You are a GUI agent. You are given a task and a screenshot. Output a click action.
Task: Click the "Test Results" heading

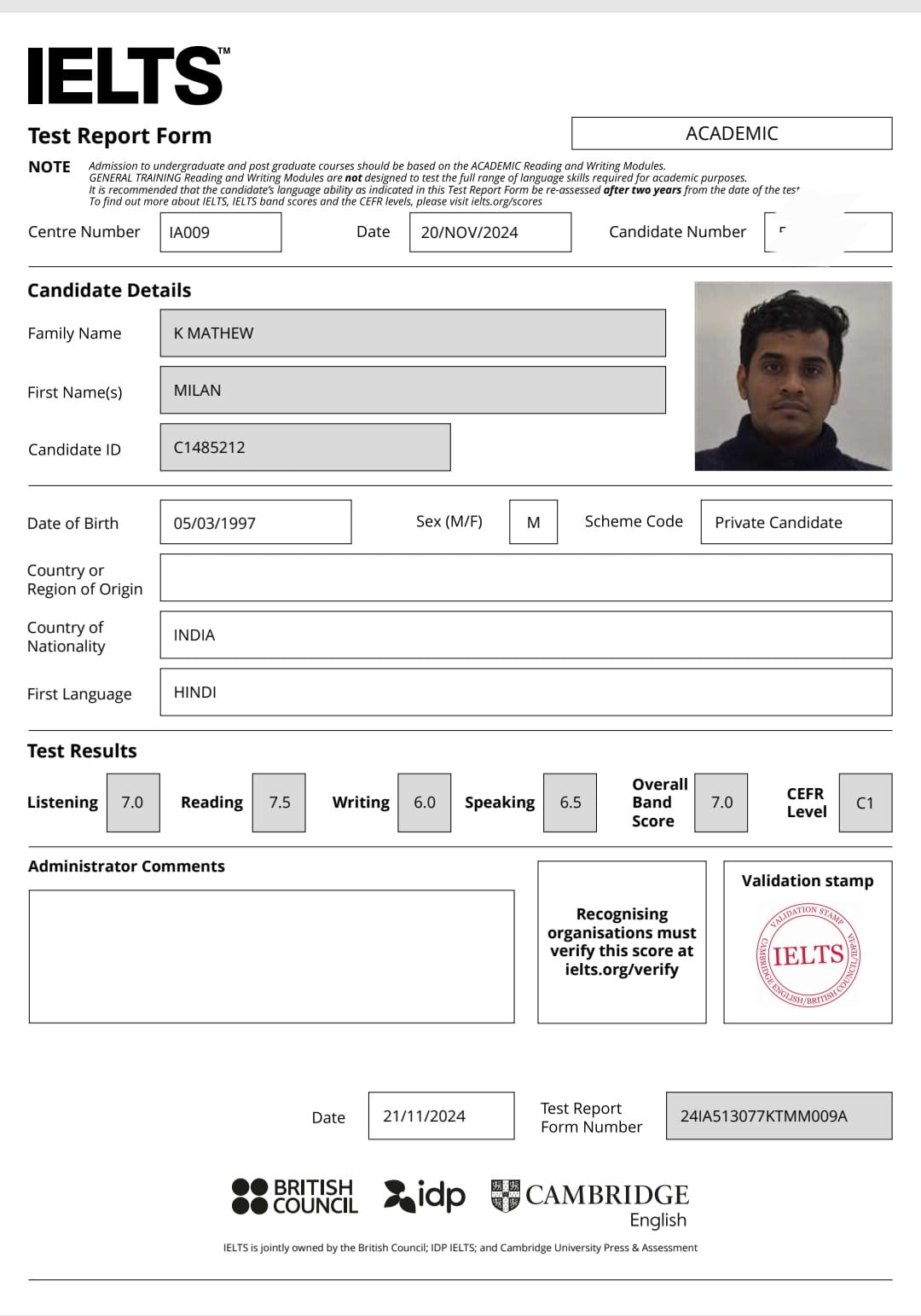(x=82, y=751)
